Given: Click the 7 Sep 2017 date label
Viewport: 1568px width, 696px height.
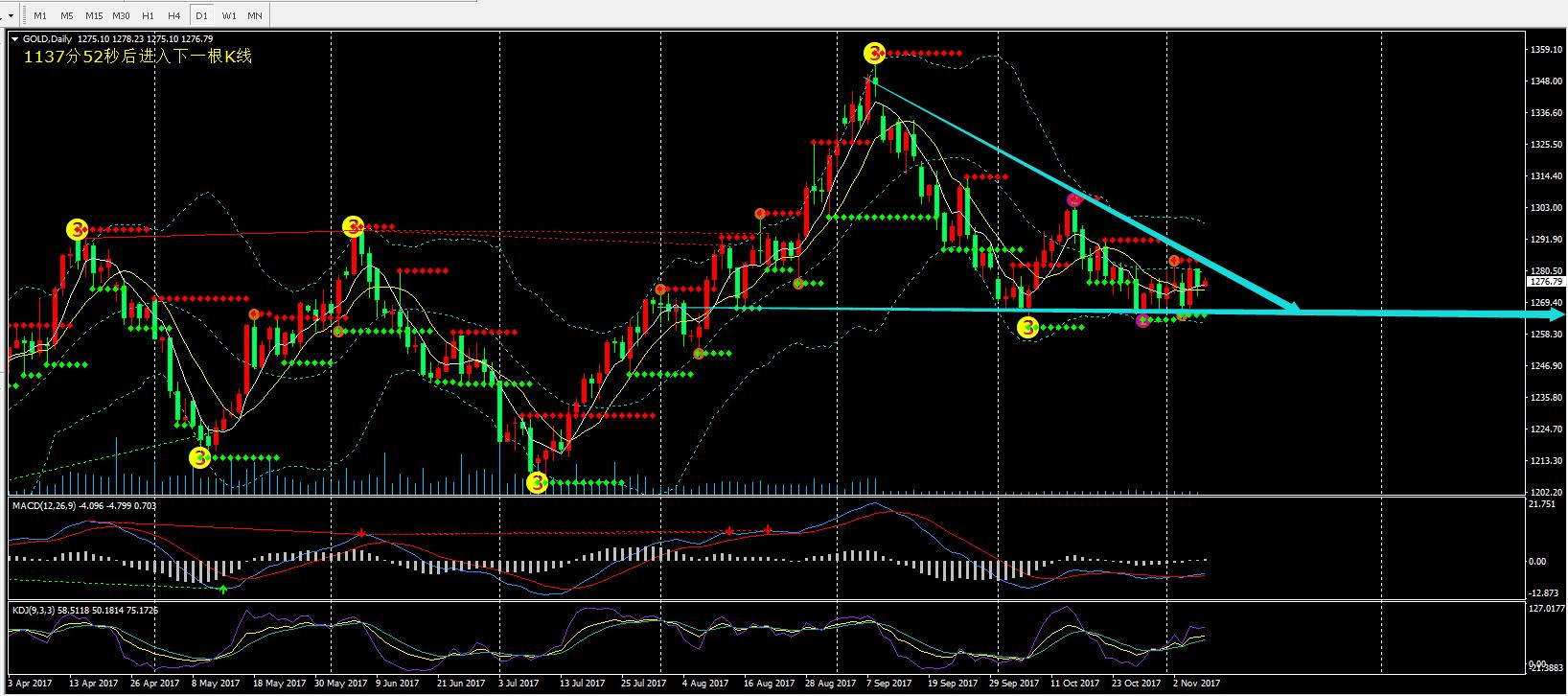Looking at the screenshot, I should [891, 684].
